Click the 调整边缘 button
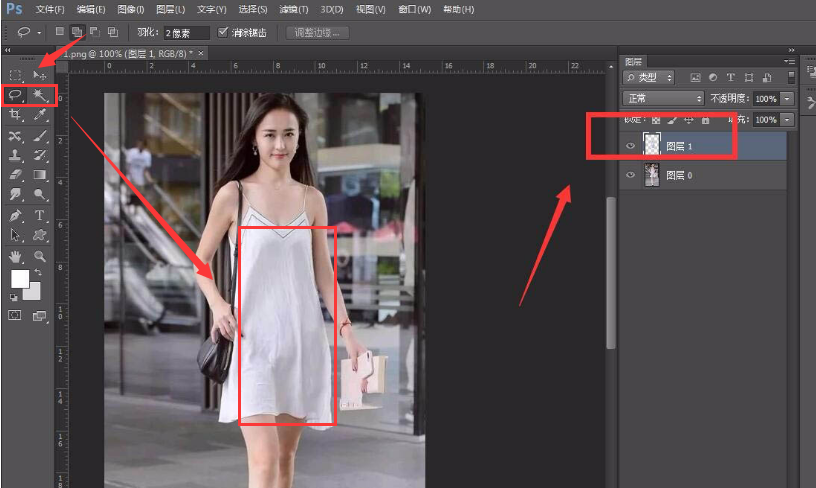This screenshot has height=488, width=816. [x=317, y=33]
